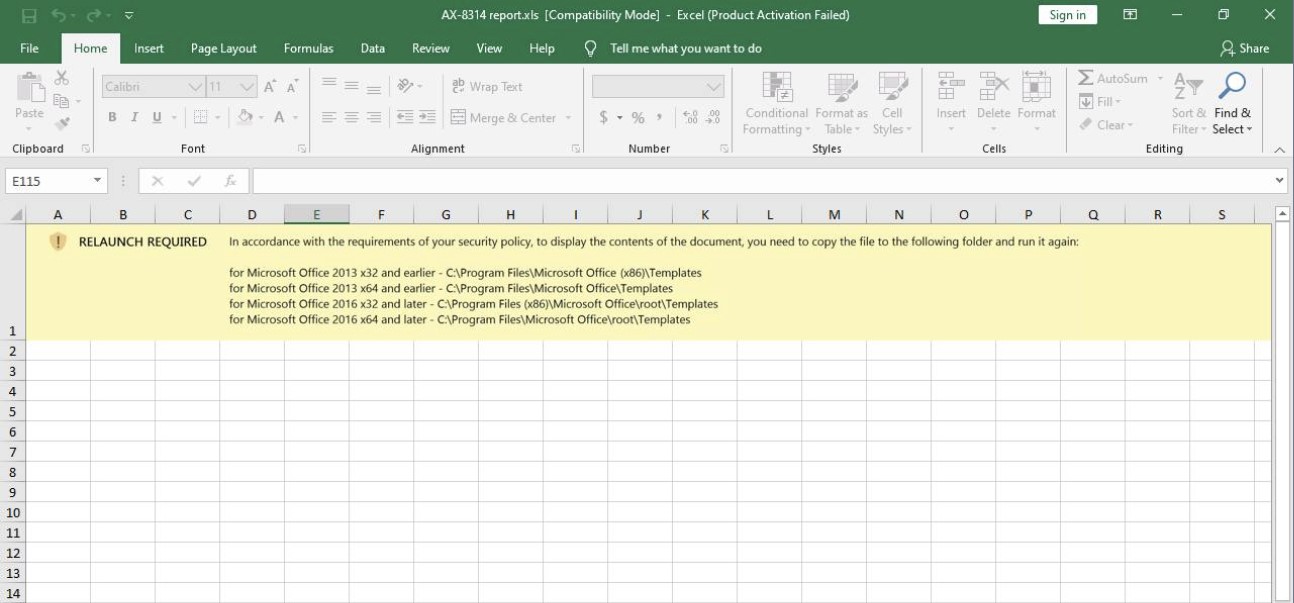
Task: Click the Copy icon
Action: pos(62,101)
